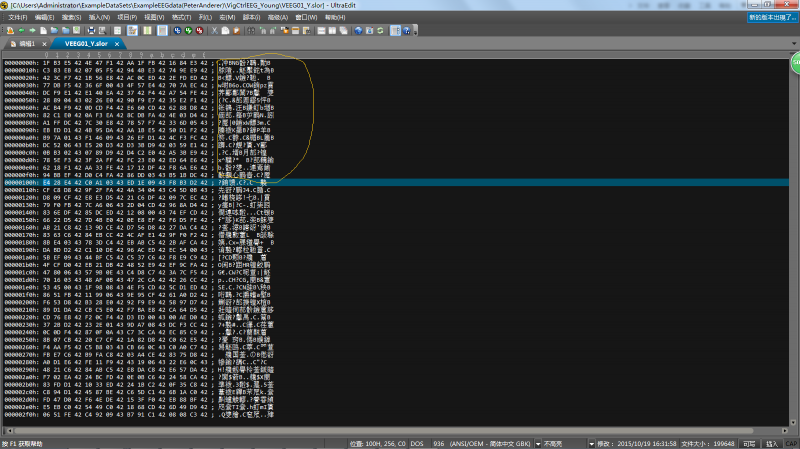The width and height of the screenshot is (800, 449).
Task: Close the VEEG01_Y.slor tab
Action: 117,44
